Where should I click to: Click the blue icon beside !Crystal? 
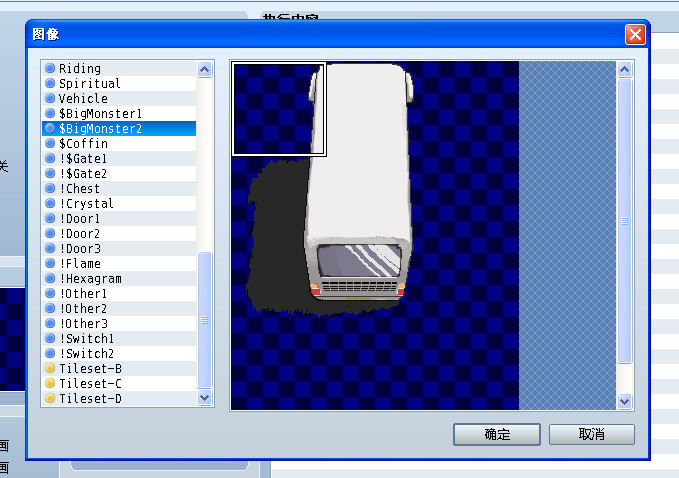(x=50, y=203)
